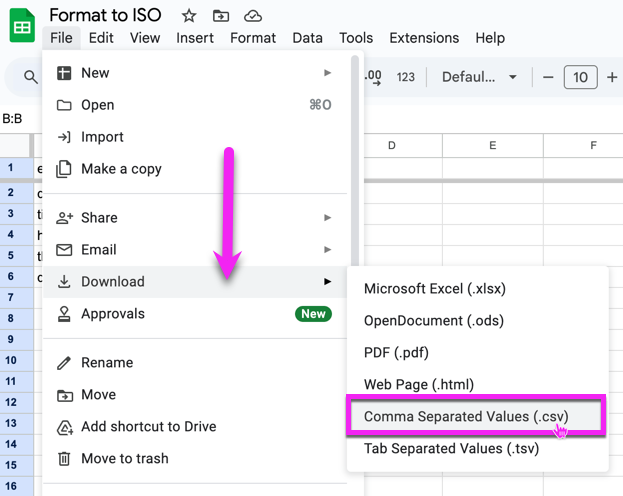This screenshot has width=623, height=496.
Task: Download as PDF (.pdf)
Action: (x=478, y=353)
